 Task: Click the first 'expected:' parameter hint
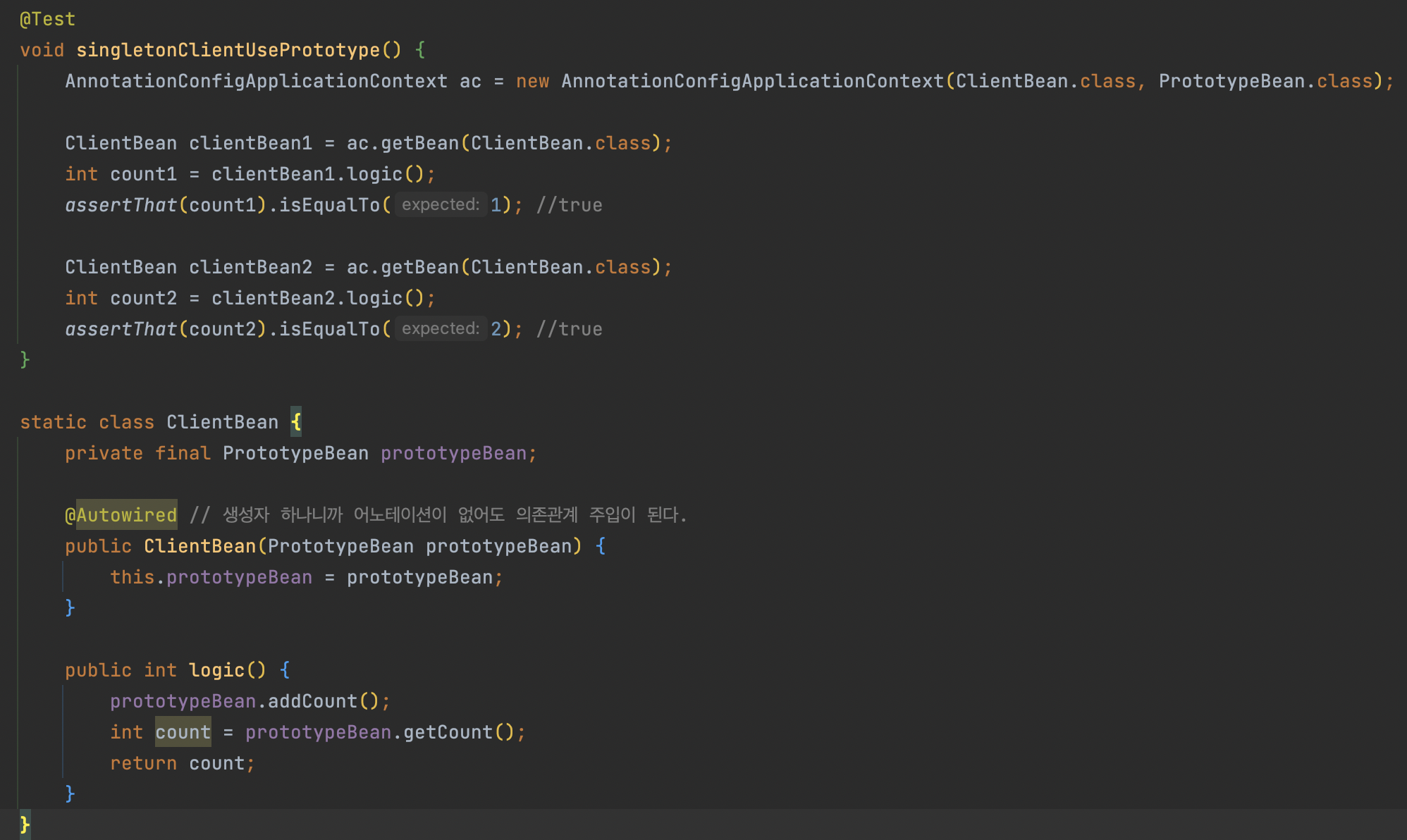[441, 205]
